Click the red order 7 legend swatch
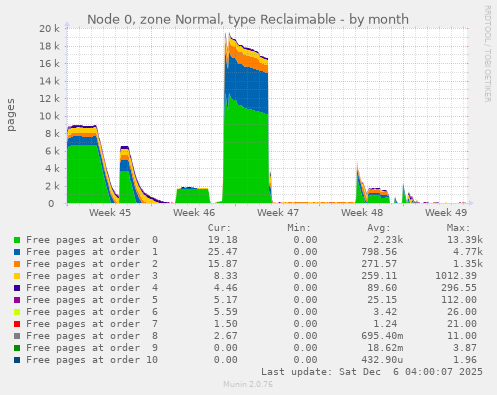Image resolution: width=497 pixels, height=395 pixels. [17, 324]
